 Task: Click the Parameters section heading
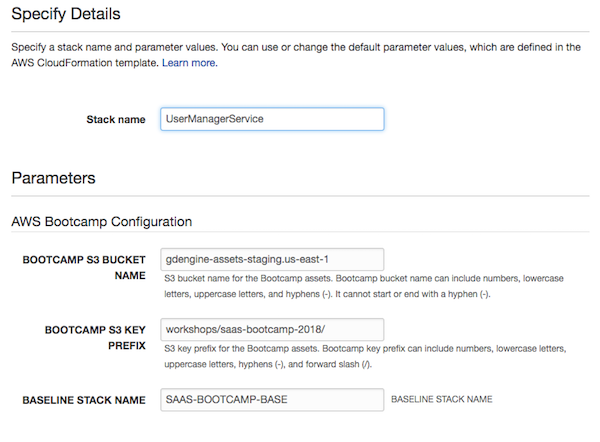tap(54, 178)
